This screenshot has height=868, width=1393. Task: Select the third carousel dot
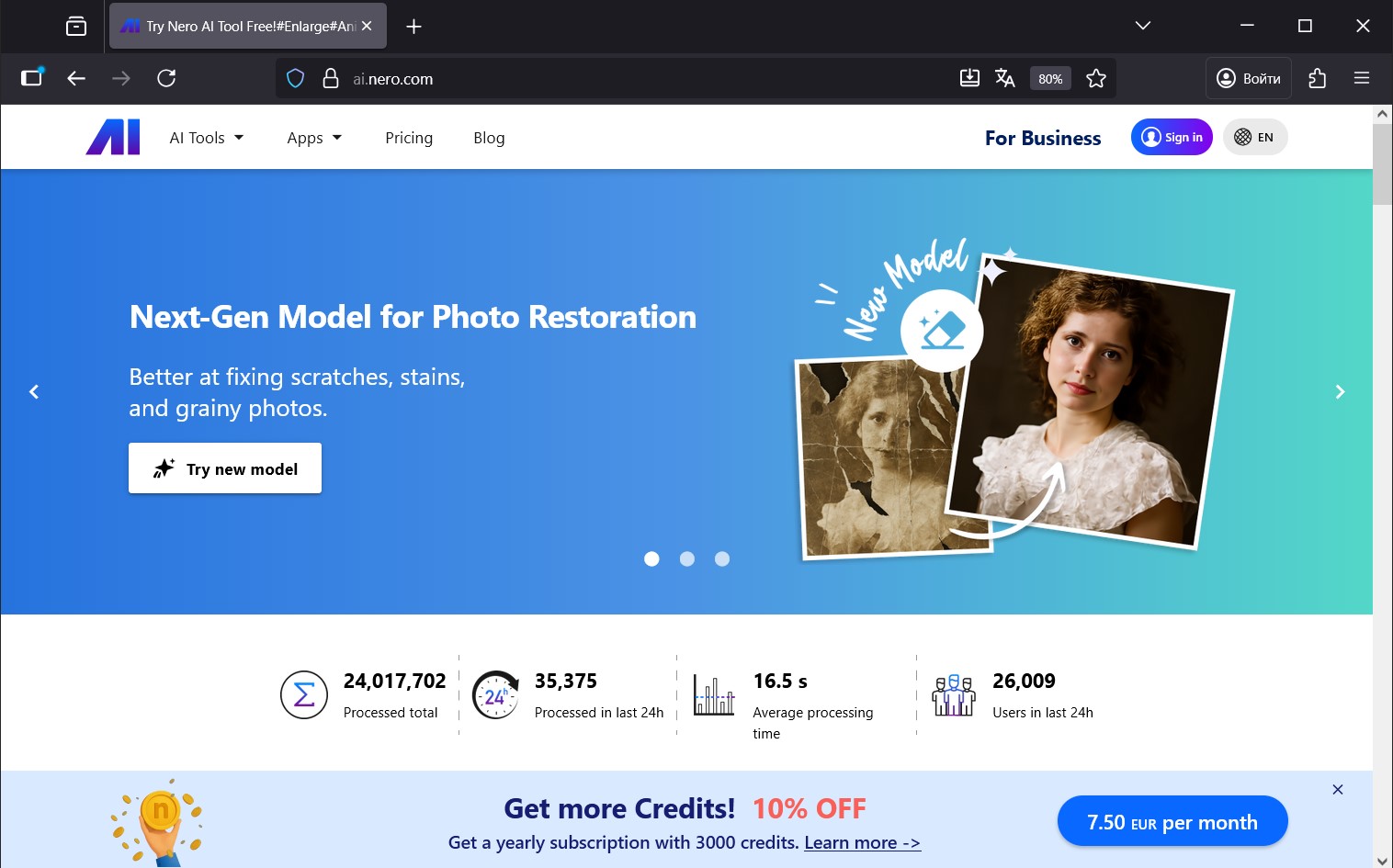(x=722, y=558)
